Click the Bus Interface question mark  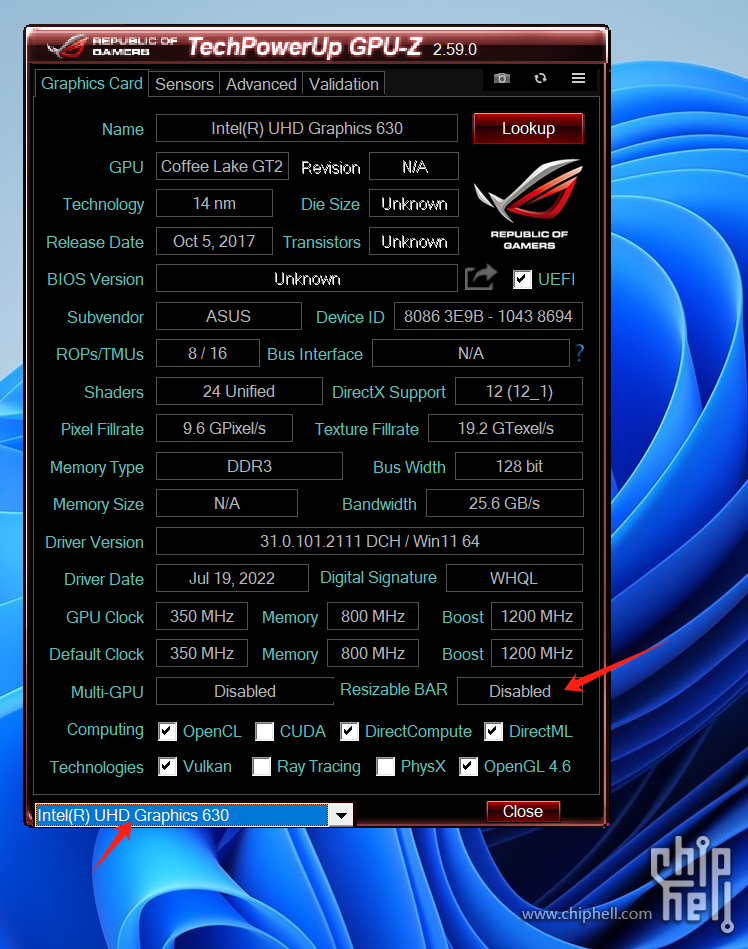click(x=579, y=353)
